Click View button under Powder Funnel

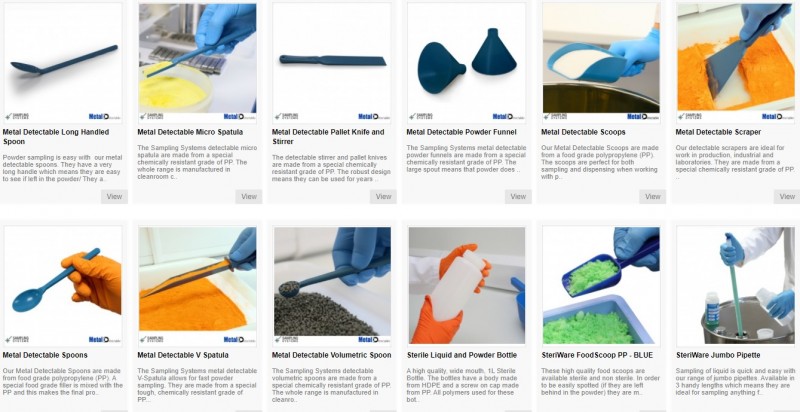point(518,196)
